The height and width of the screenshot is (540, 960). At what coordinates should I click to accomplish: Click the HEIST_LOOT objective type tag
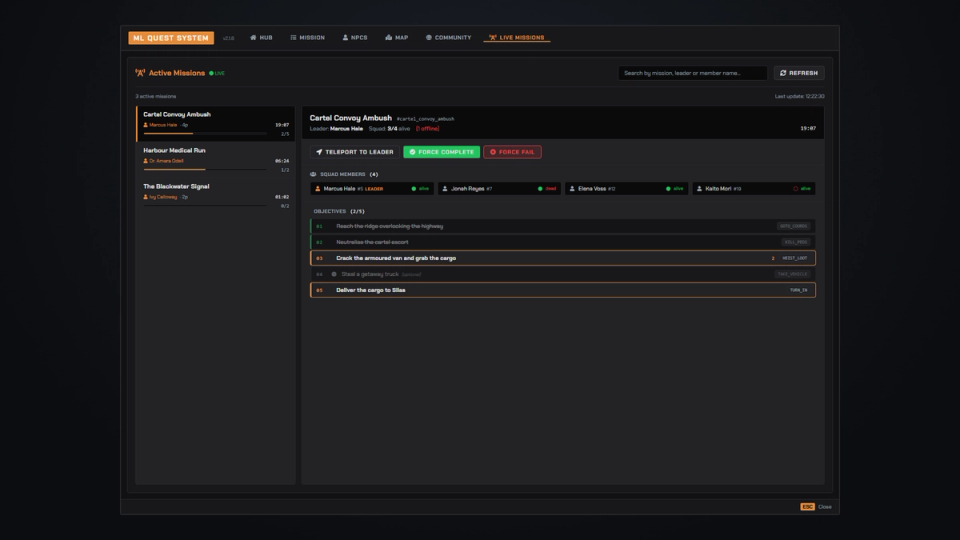pyautogui.click(x=794, y=258)
